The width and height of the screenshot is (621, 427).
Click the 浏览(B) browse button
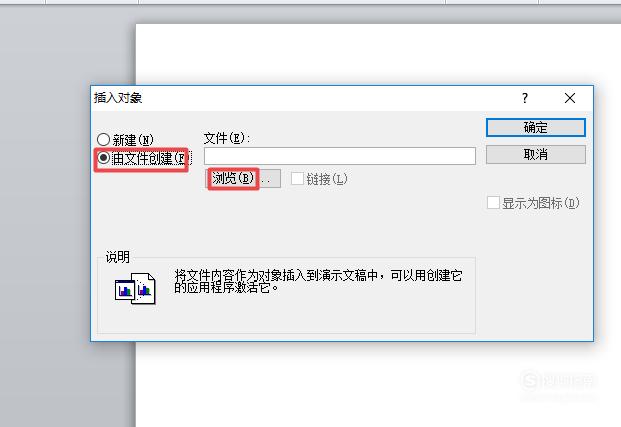point(243,179)
